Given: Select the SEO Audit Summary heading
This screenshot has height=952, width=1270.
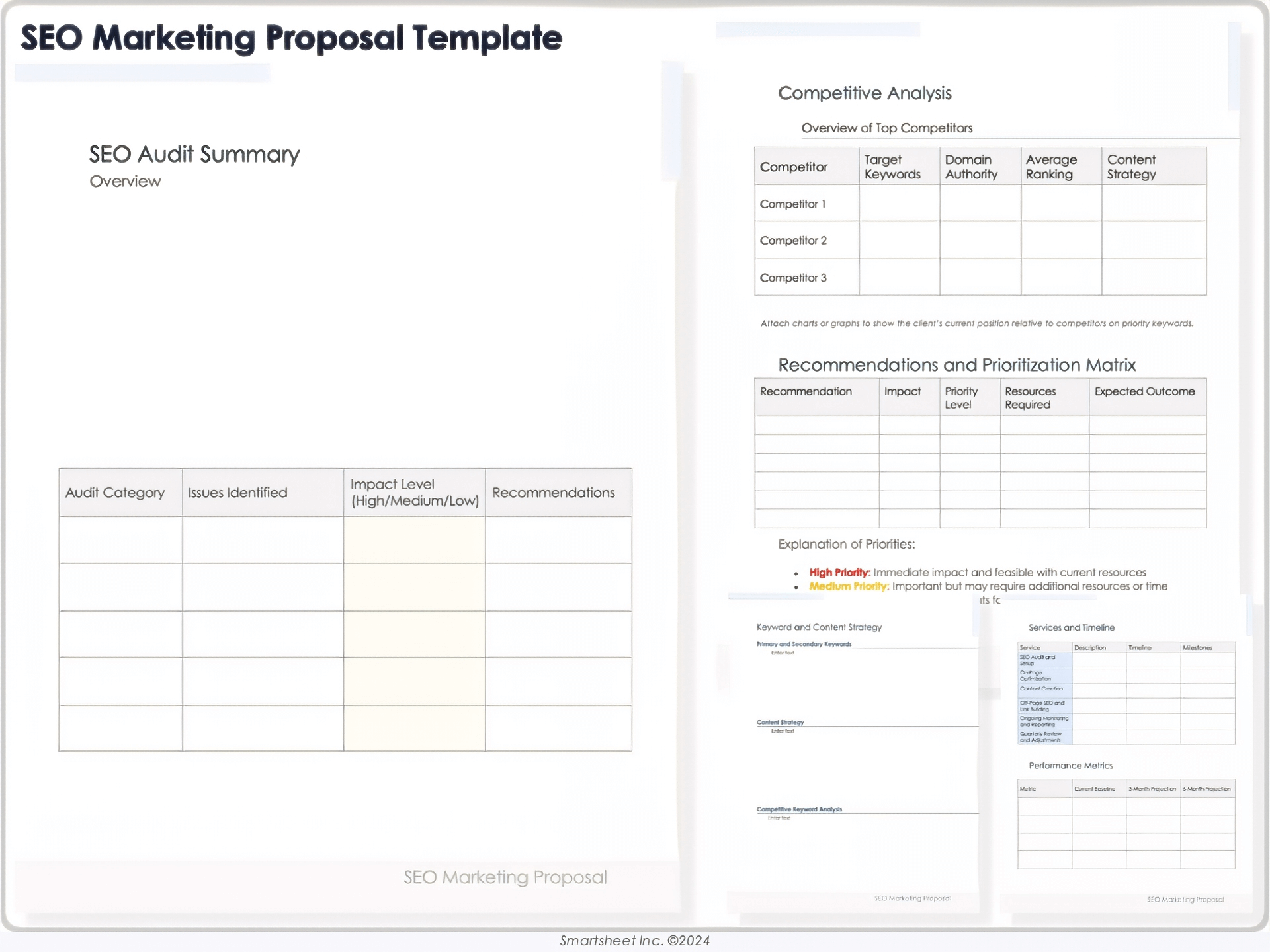Looking at the screenshot, I should [x=194, y=155].
